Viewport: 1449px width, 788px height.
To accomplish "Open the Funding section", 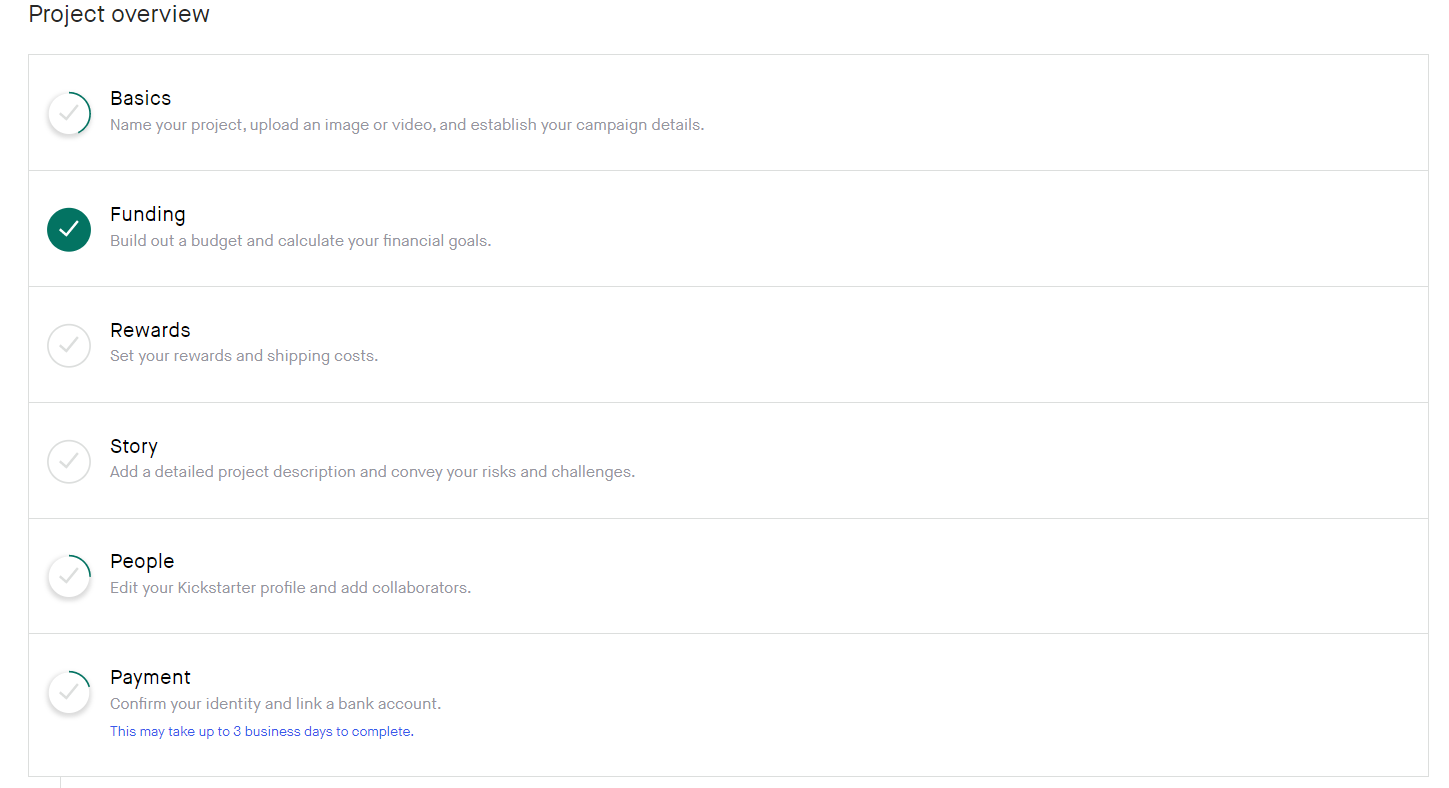I will (x=728, y=229).
